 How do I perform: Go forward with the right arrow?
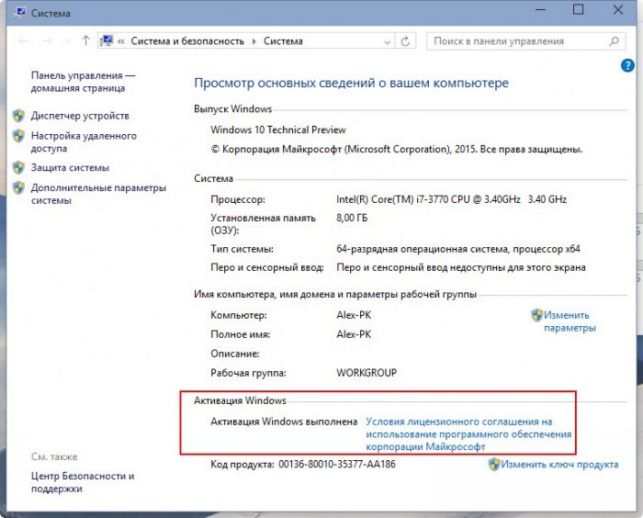tap(48, 41)
